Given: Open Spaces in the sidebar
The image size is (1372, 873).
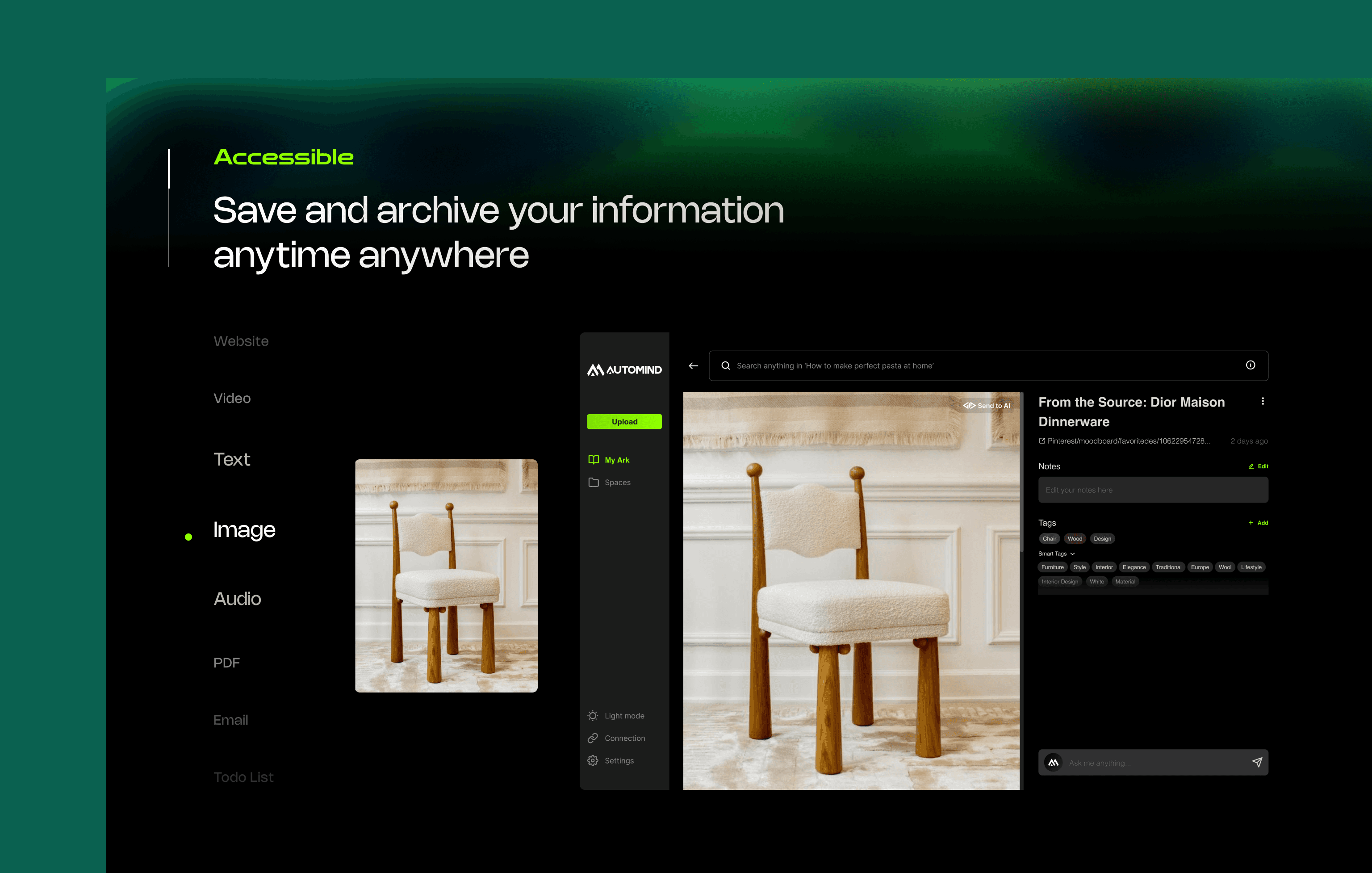Looking at the screenshot, I should (617, 482).
